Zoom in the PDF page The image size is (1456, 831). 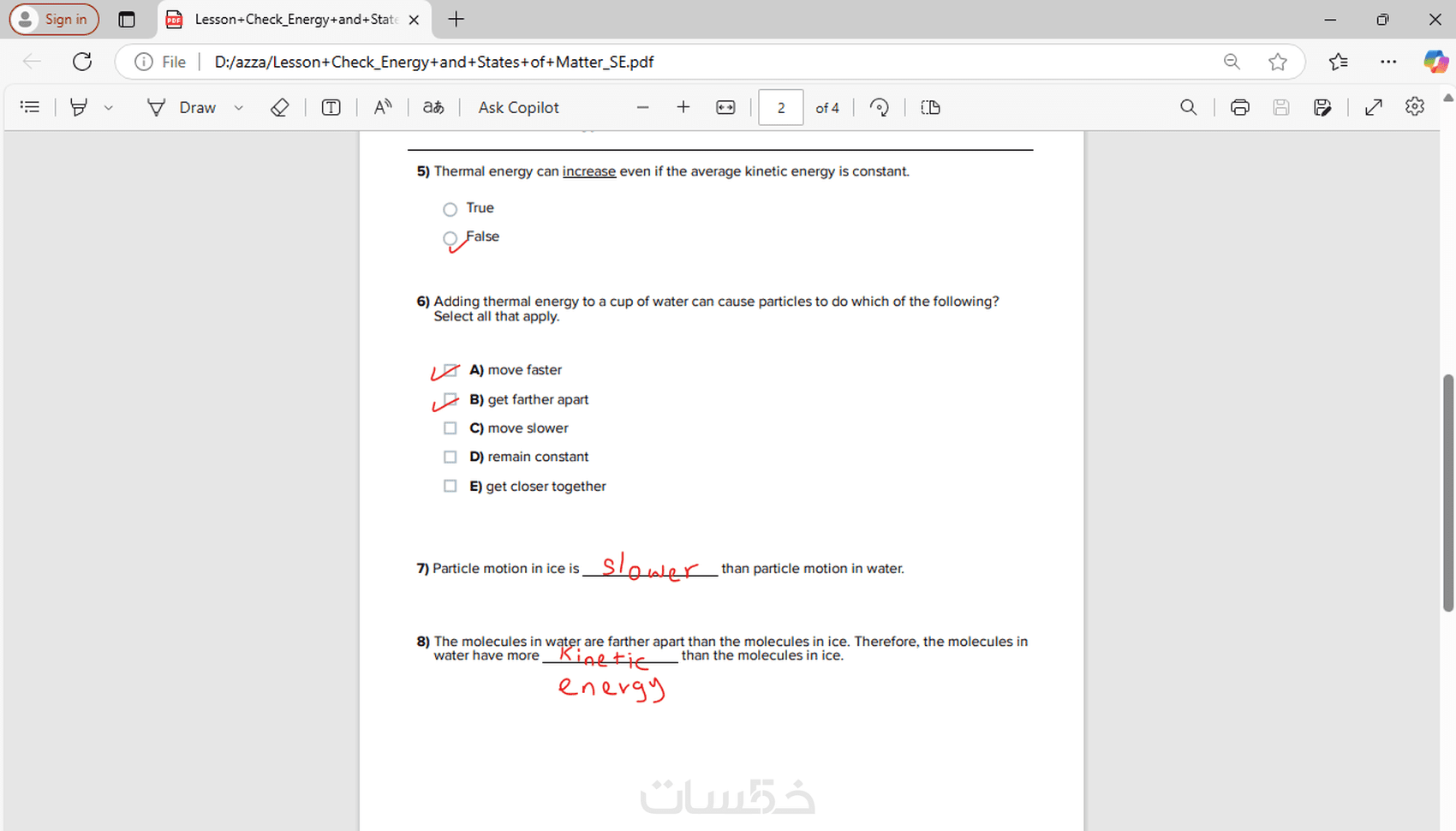click(x=683, y=107)
